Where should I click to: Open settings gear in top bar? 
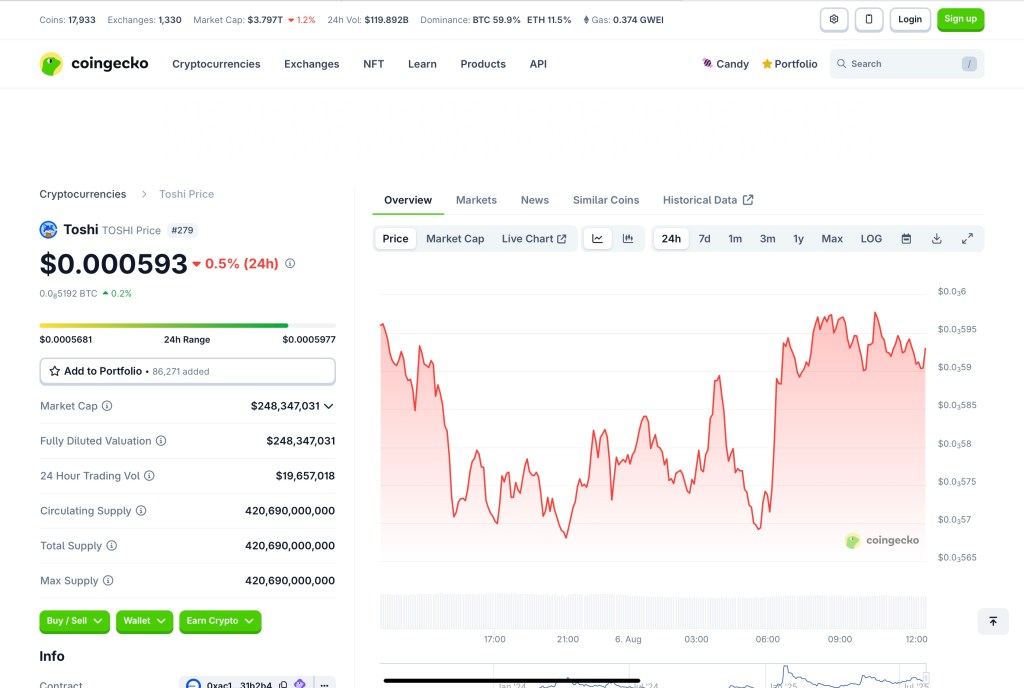pos(834,19)
